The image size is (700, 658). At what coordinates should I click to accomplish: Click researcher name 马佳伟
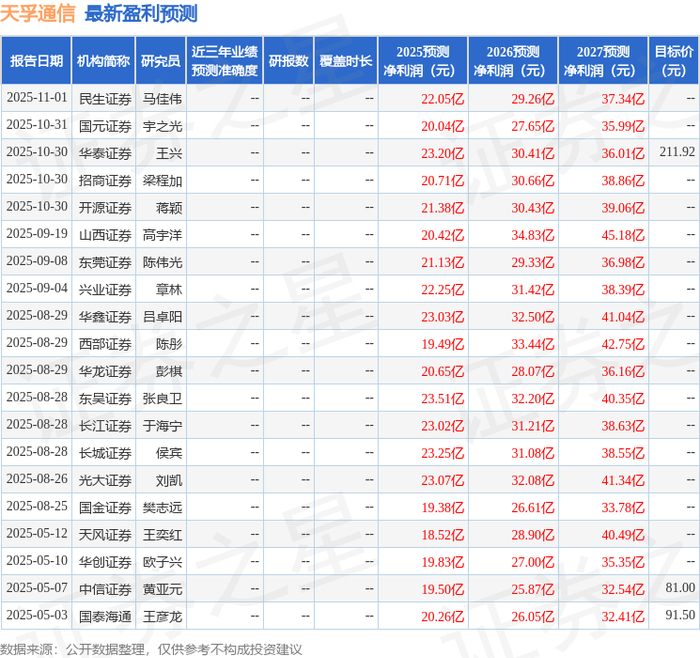162,99
